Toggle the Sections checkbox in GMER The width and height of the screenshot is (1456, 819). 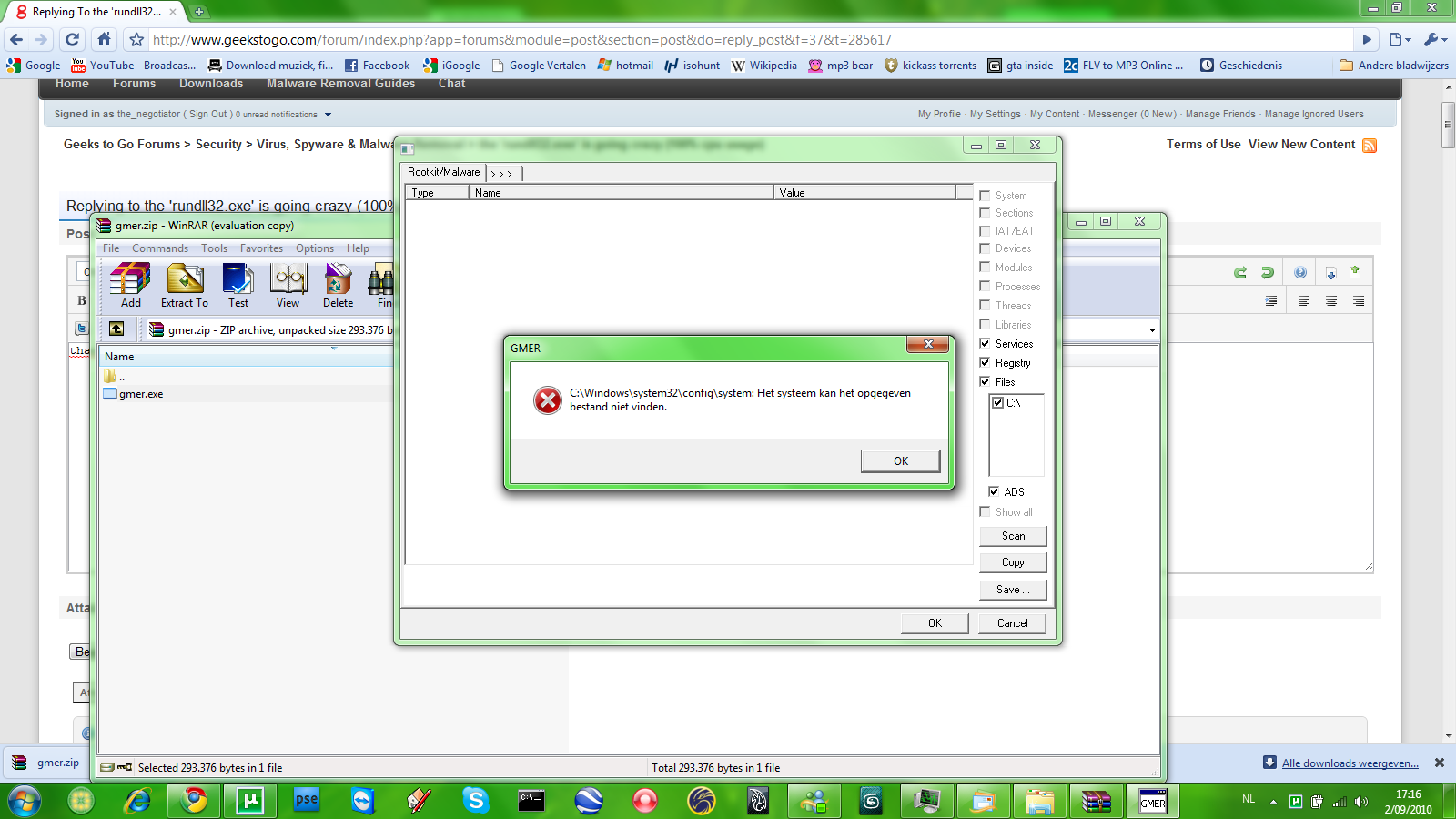pos(985,213)
